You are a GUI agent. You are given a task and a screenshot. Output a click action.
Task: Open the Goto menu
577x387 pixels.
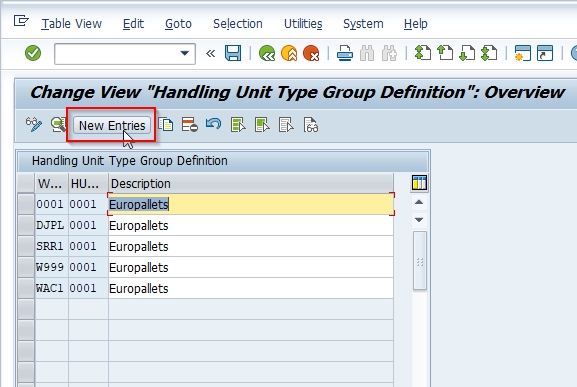pos(178,24)
